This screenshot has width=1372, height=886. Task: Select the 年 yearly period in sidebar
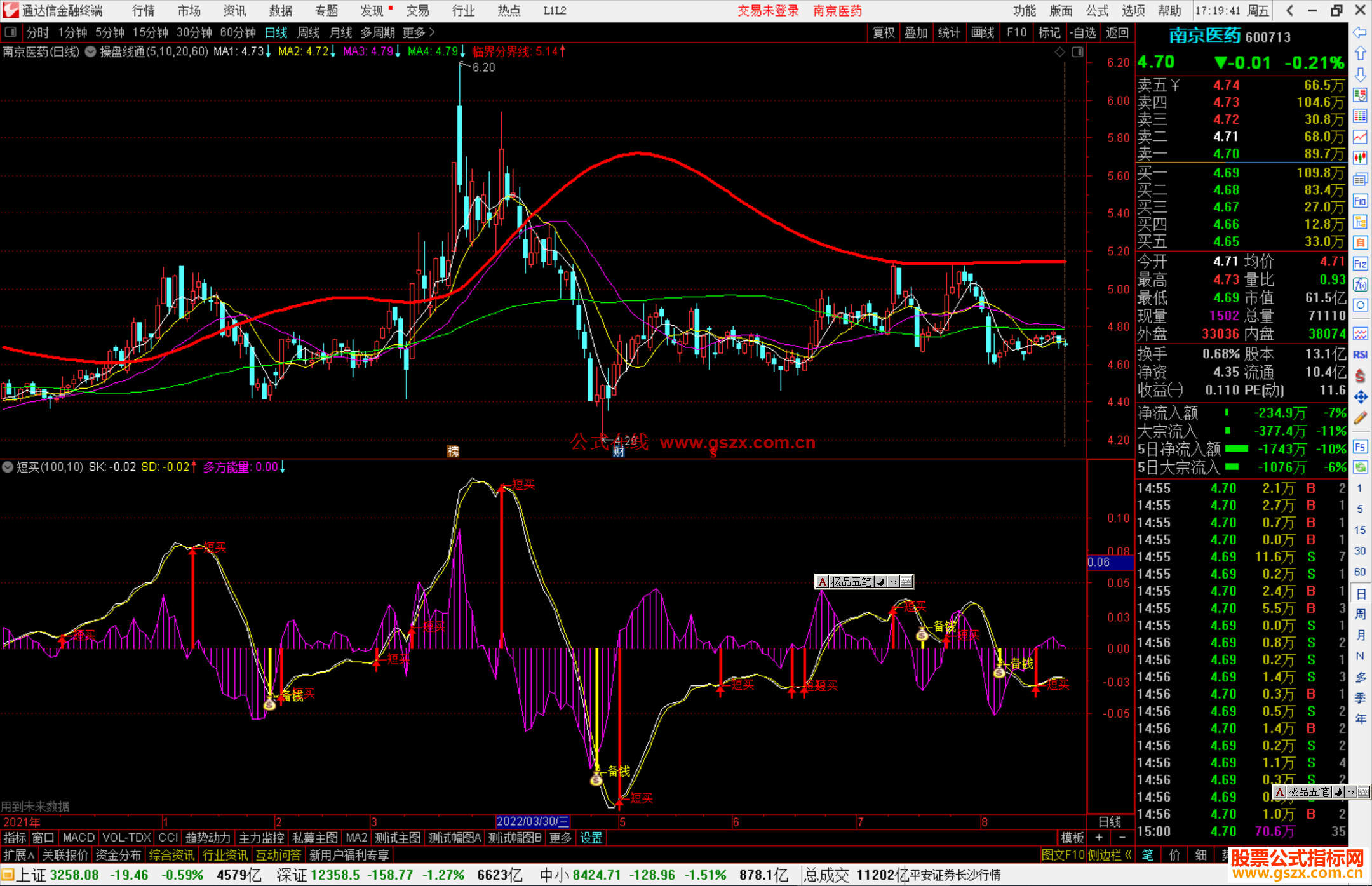1360,719
